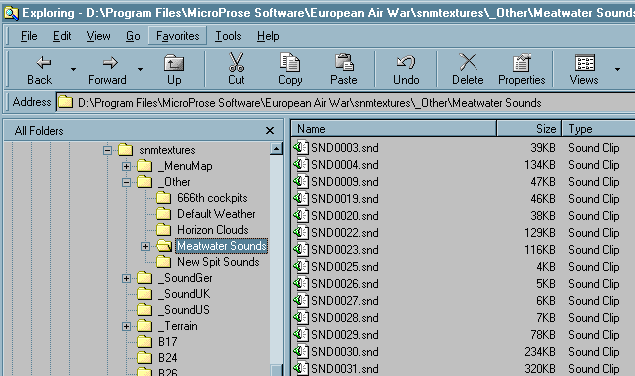Expand the Meatwater Sounds folder node
Screen dimensions: 635x376
click(x=145, y=246)
